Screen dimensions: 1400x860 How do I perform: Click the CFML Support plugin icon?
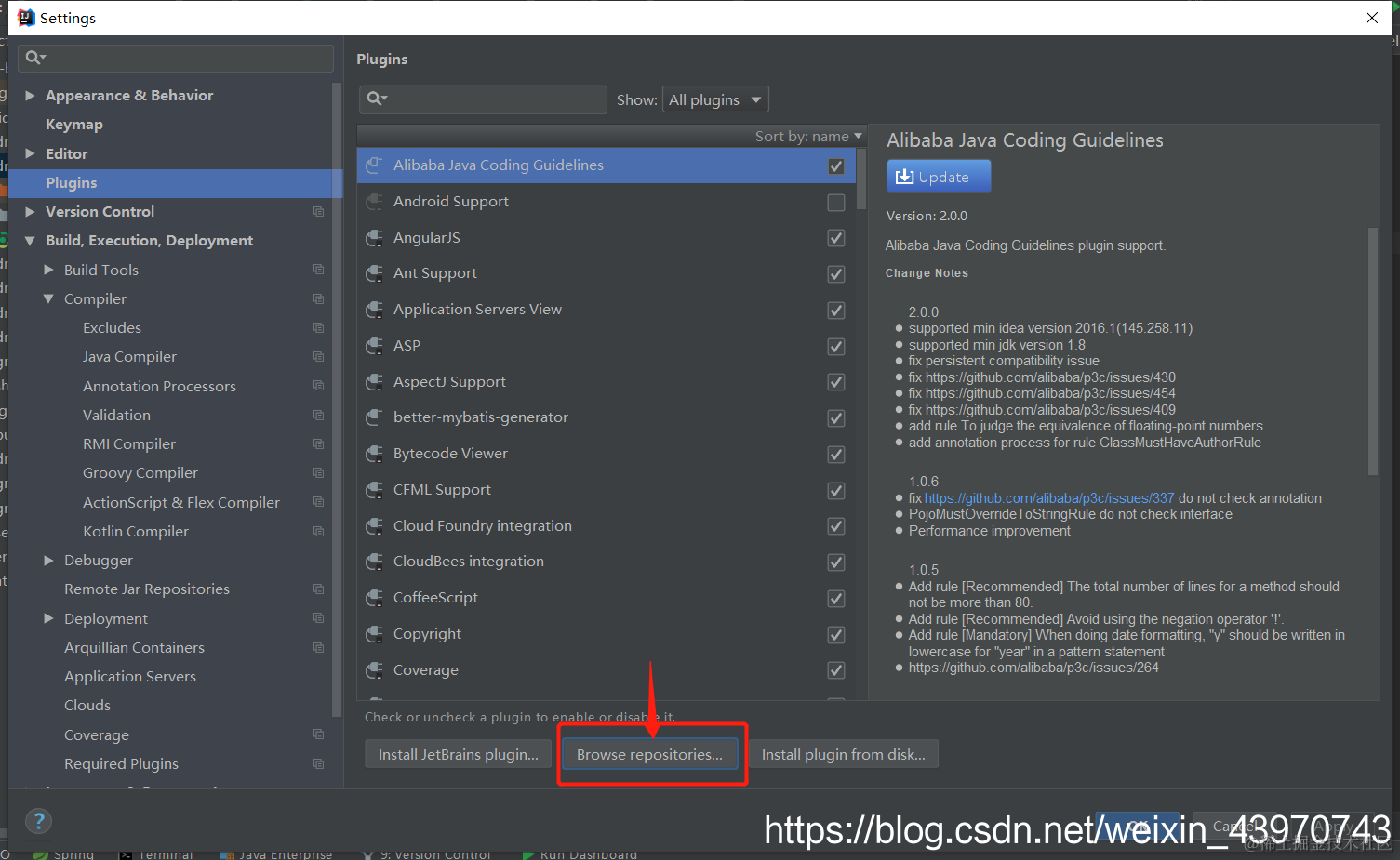click(x=374, y=490)
